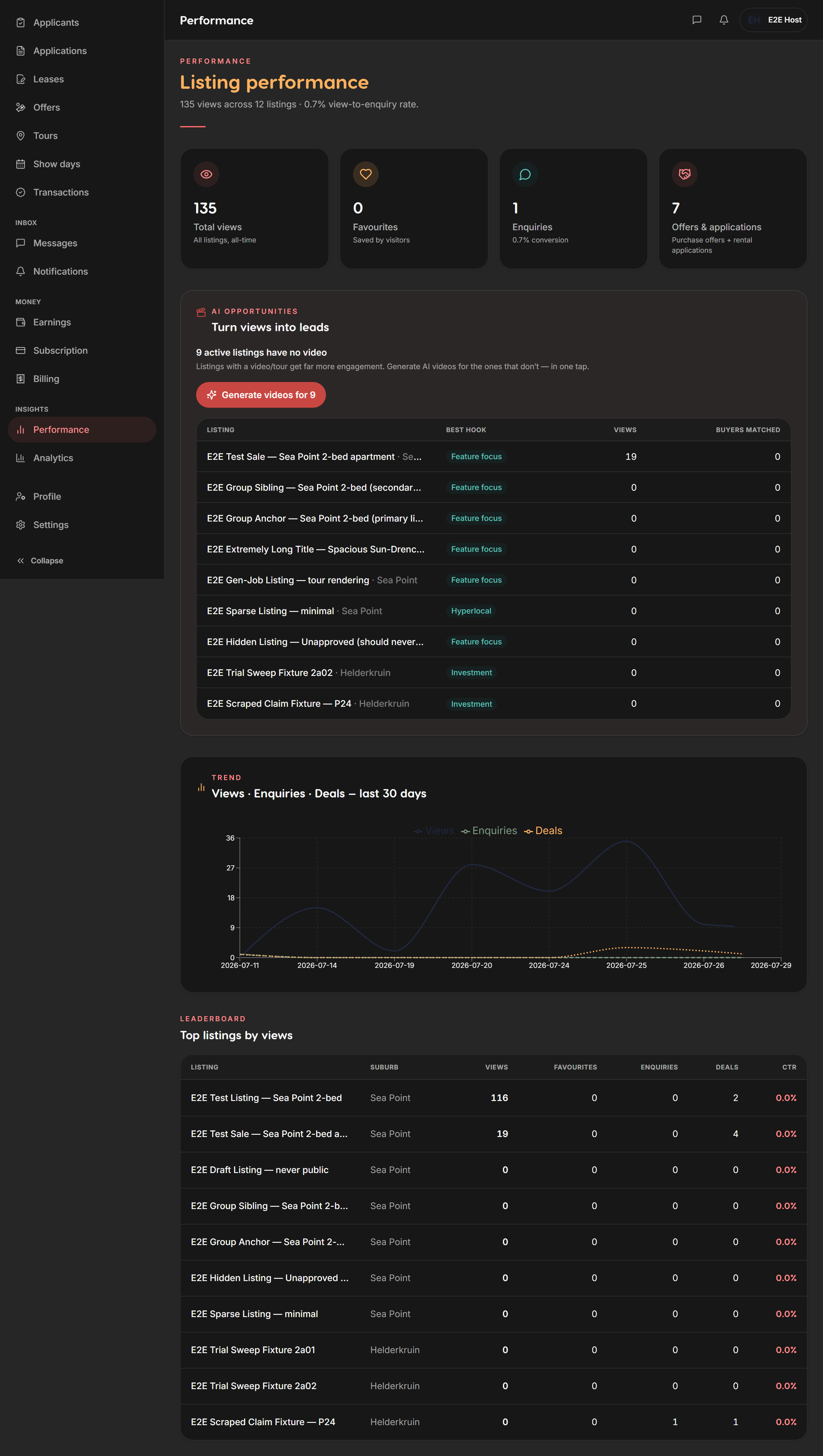823x1456 pixels.
Task: Open the Subscription page
Action: click(82, 350)
